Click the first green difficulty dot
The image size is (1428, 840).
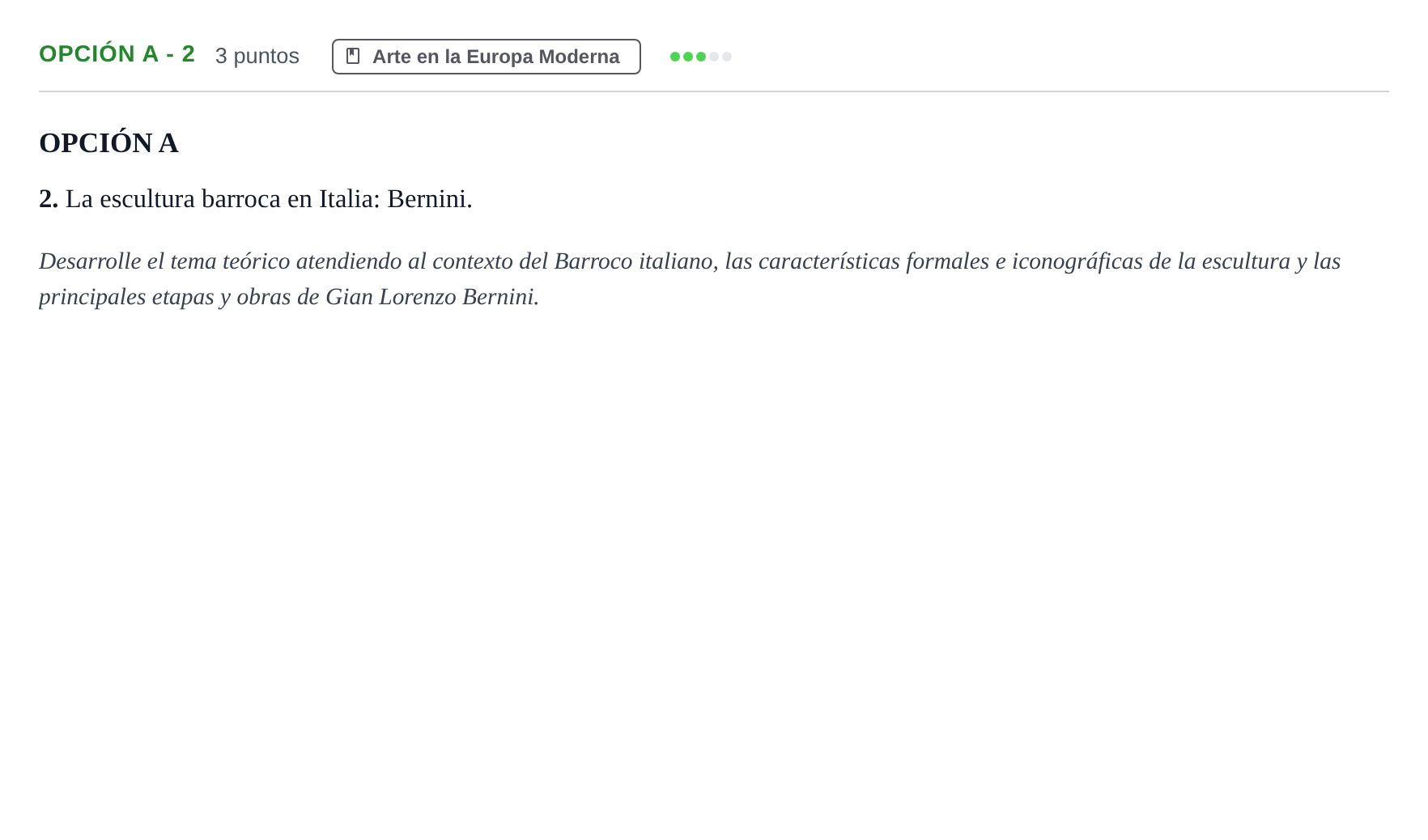(x=675, y=57)
